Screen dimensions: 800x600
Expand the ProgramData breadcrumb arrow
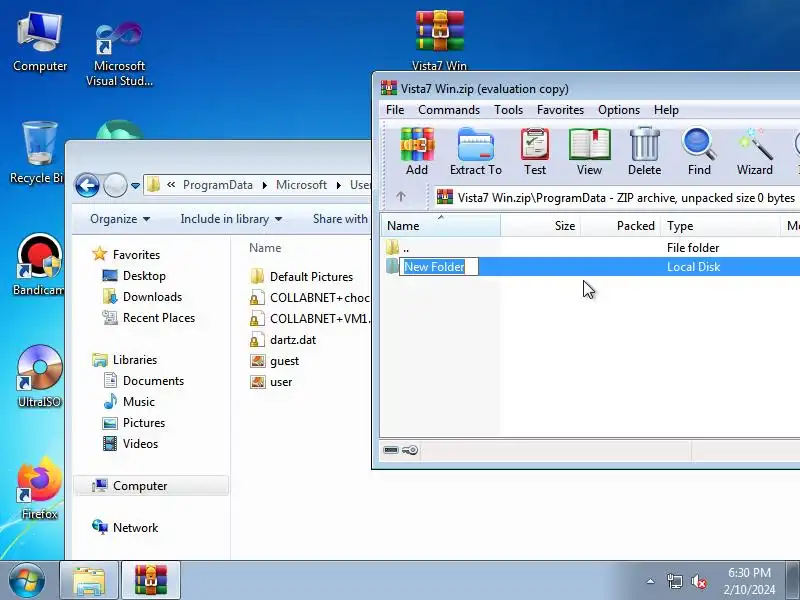click(264, 185)
